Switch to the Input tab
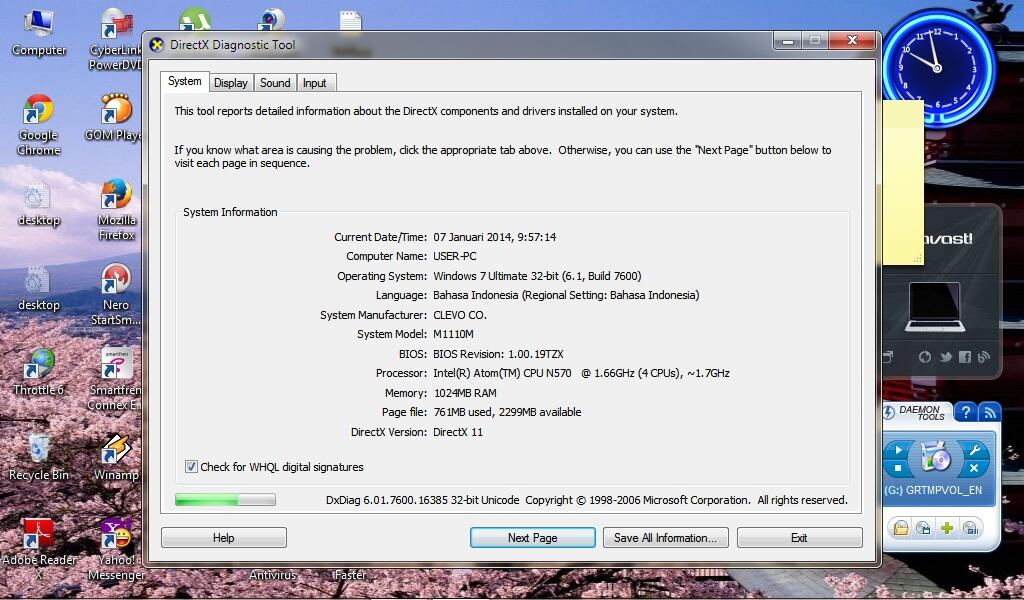1024x600 pixels. (x=315, y=83)
